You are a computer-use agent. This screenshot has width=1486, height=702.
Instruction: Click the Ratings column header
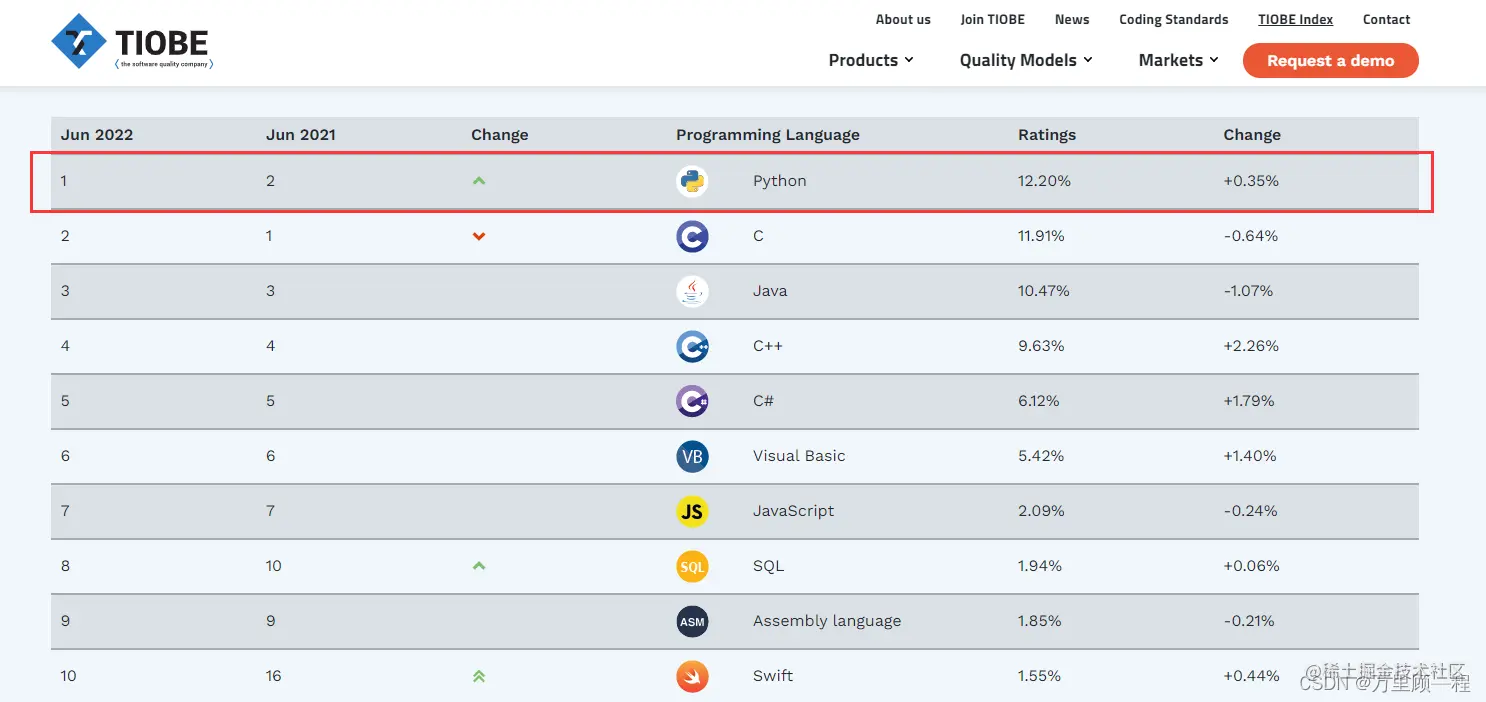coord(1047,135)
